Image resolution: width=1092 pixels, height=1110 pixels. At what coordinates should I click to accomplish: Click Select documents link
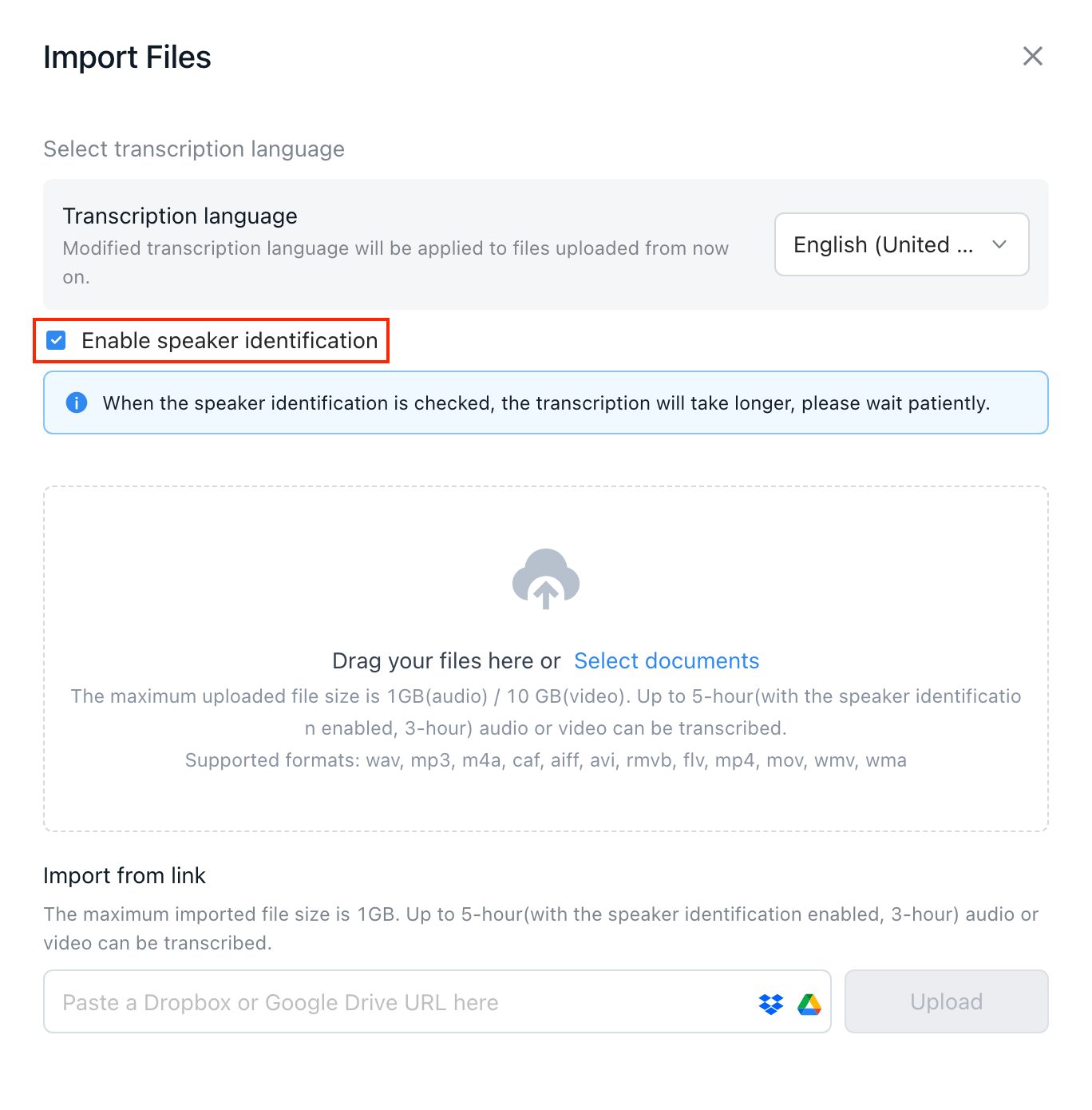[x=667, y=661]
